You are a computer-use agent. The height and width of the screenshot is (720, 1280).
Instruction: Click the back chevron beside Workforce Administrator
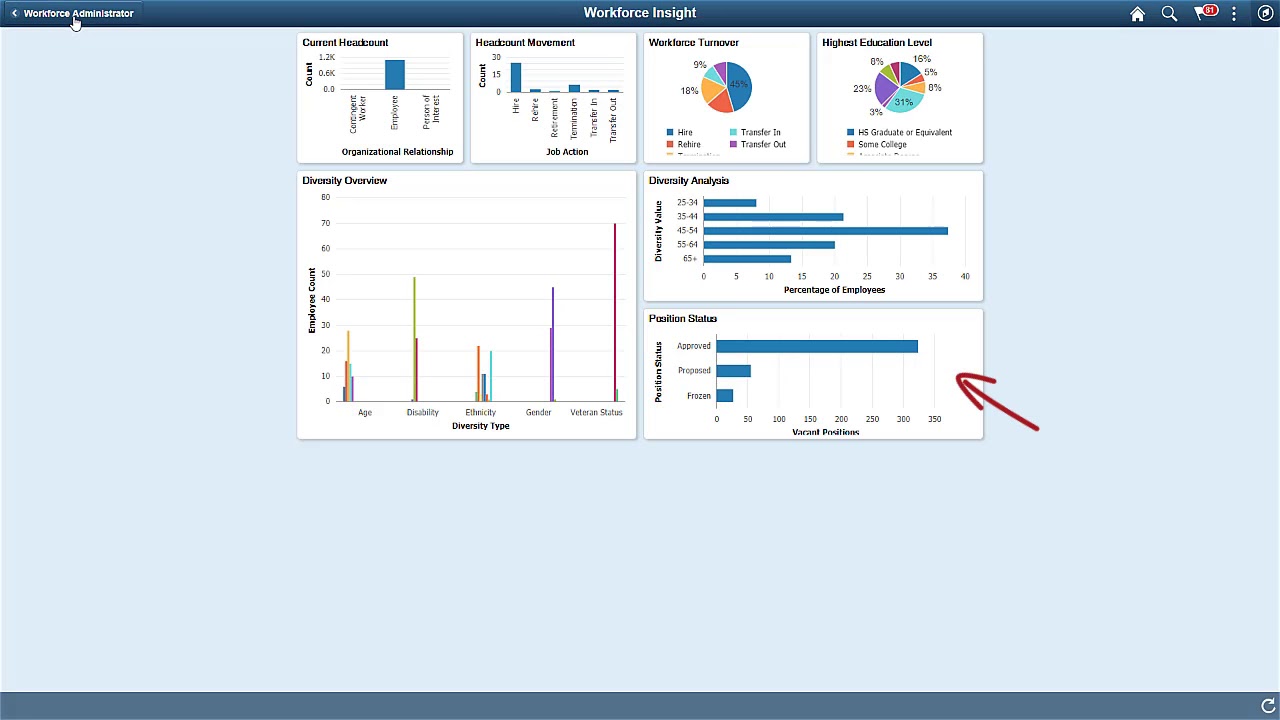click(x=14, y=13)
